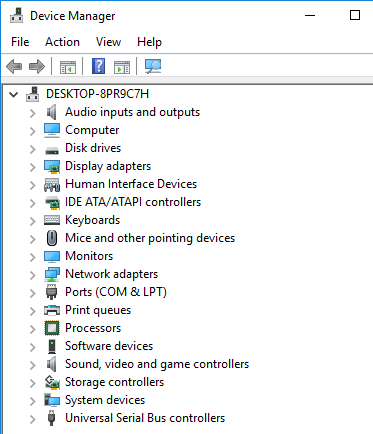Click the Universal Serial Bus controllers icon

(x=51, y=418)
